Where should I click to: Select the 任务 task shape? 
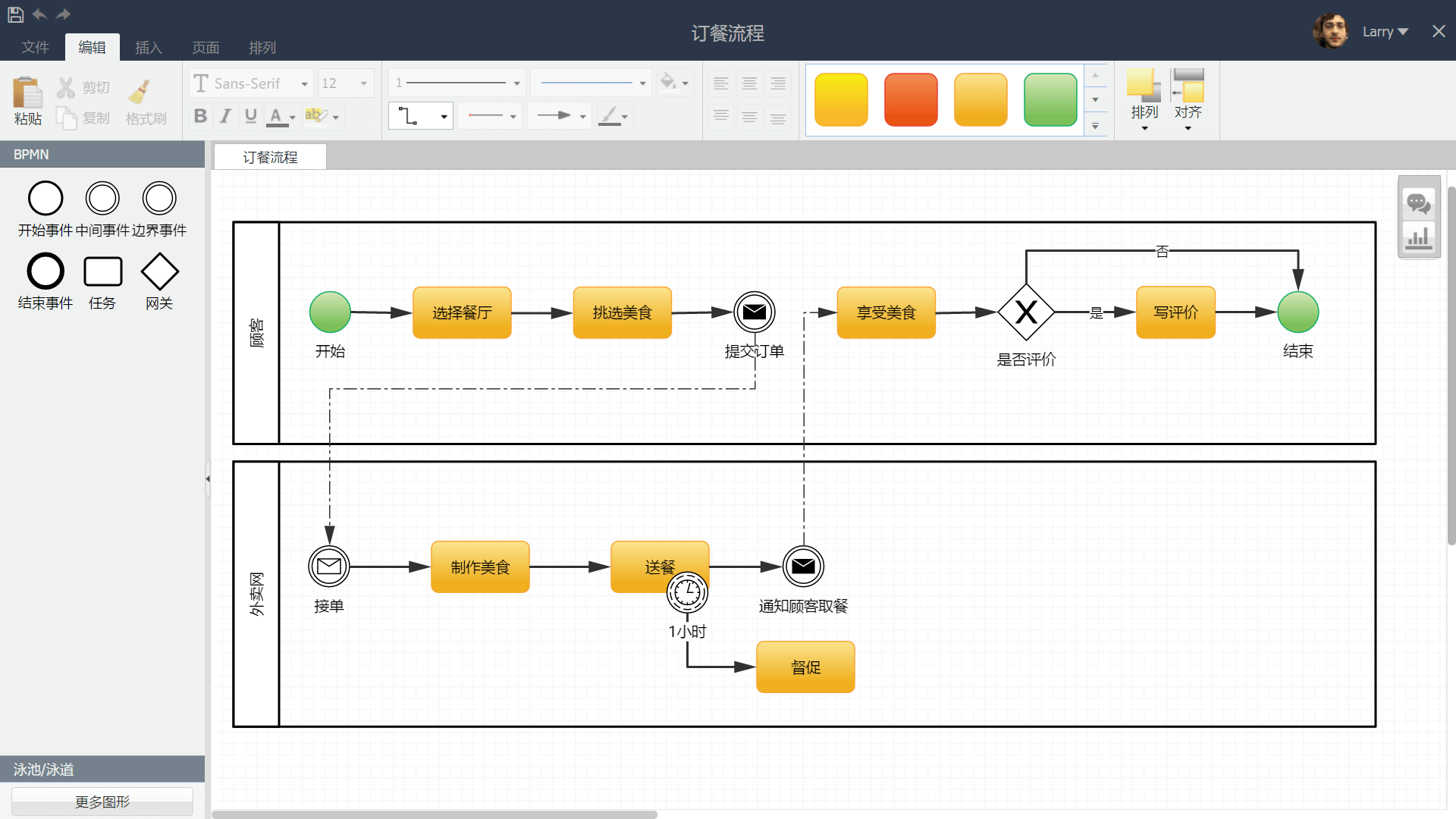102,271
